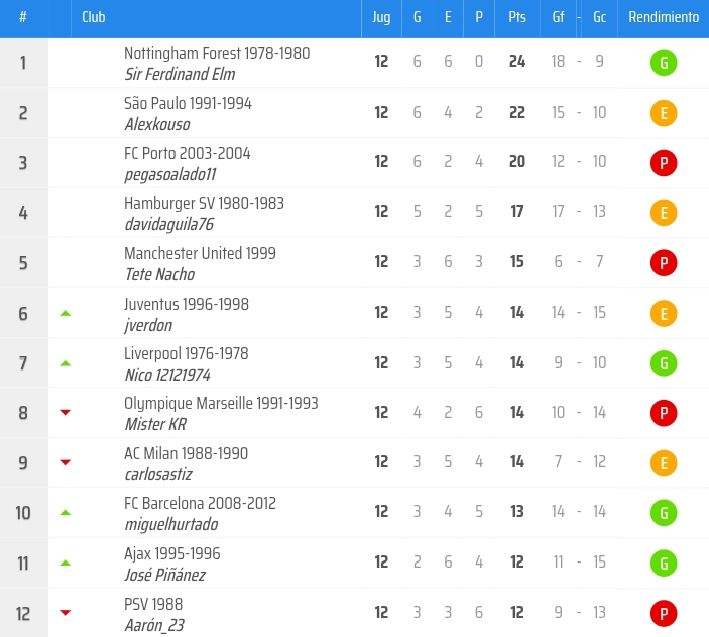709x637 pixels.
Task: Sort table by Pts column header
Action: click(x=516, y=18)
